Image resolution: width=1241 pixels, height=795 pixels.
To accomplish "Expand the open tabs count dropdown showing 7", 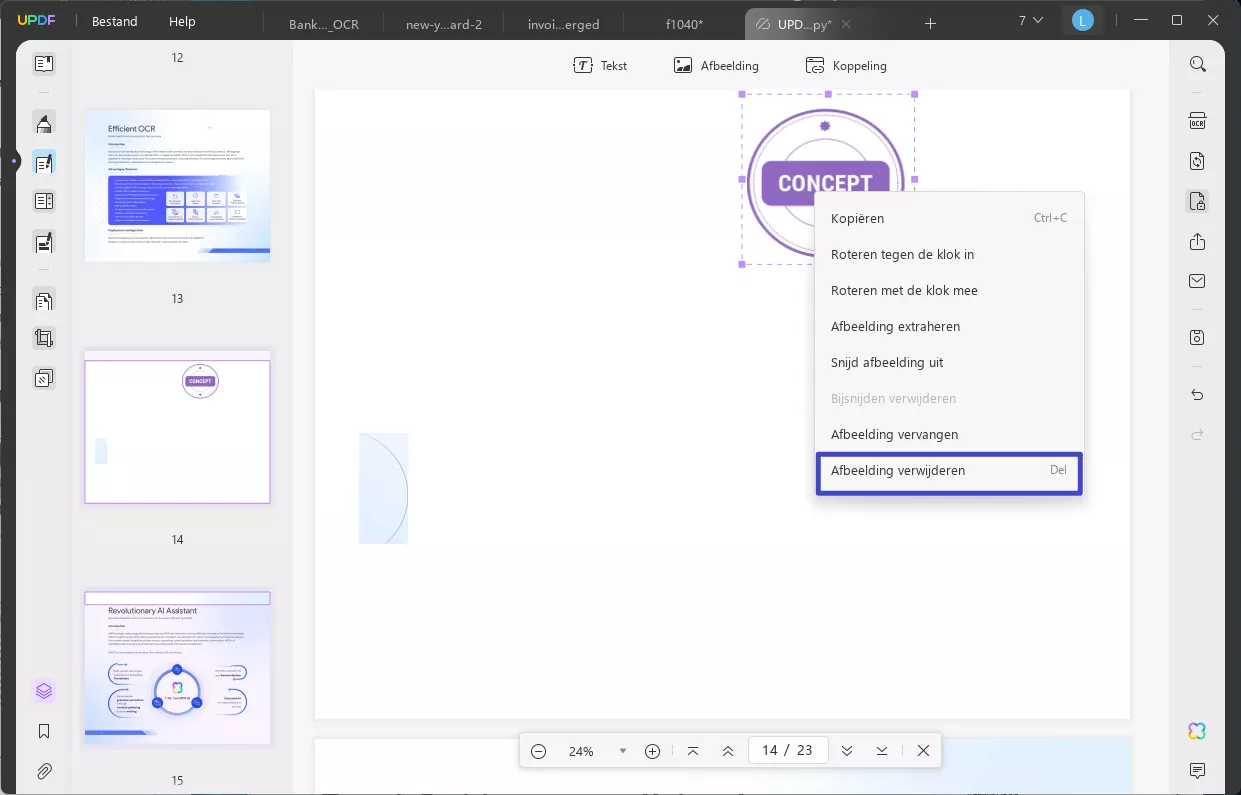I will [1031, 21].
